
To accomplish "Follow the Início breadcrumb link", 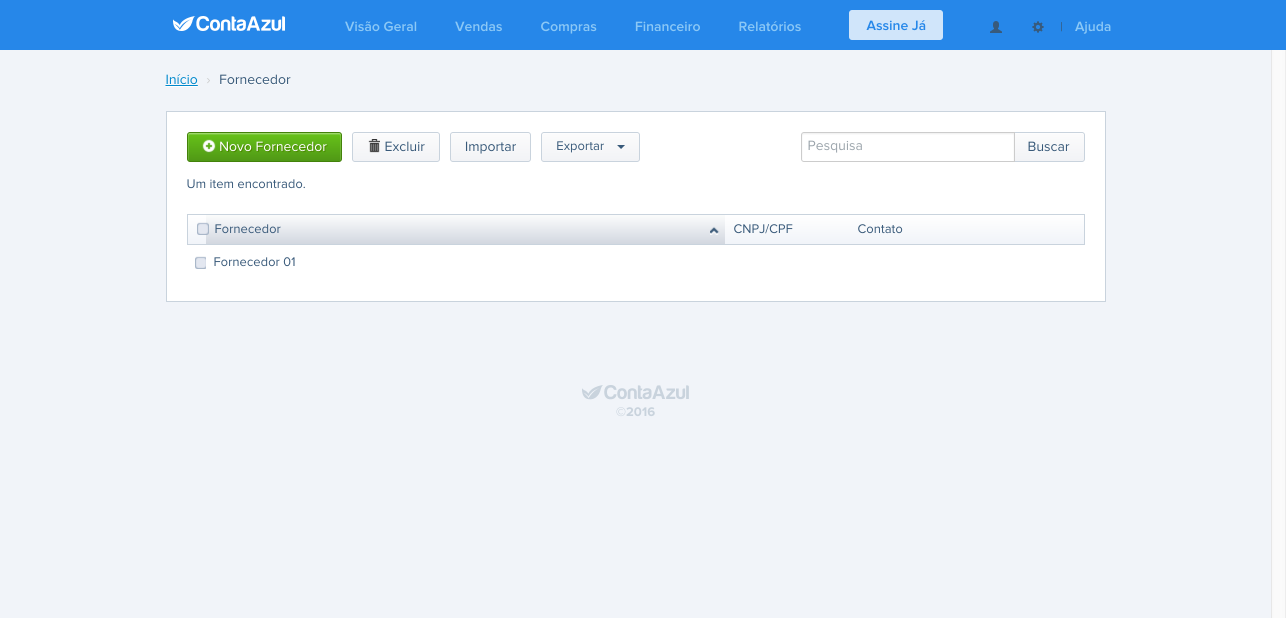I will [x=181, y=79].
